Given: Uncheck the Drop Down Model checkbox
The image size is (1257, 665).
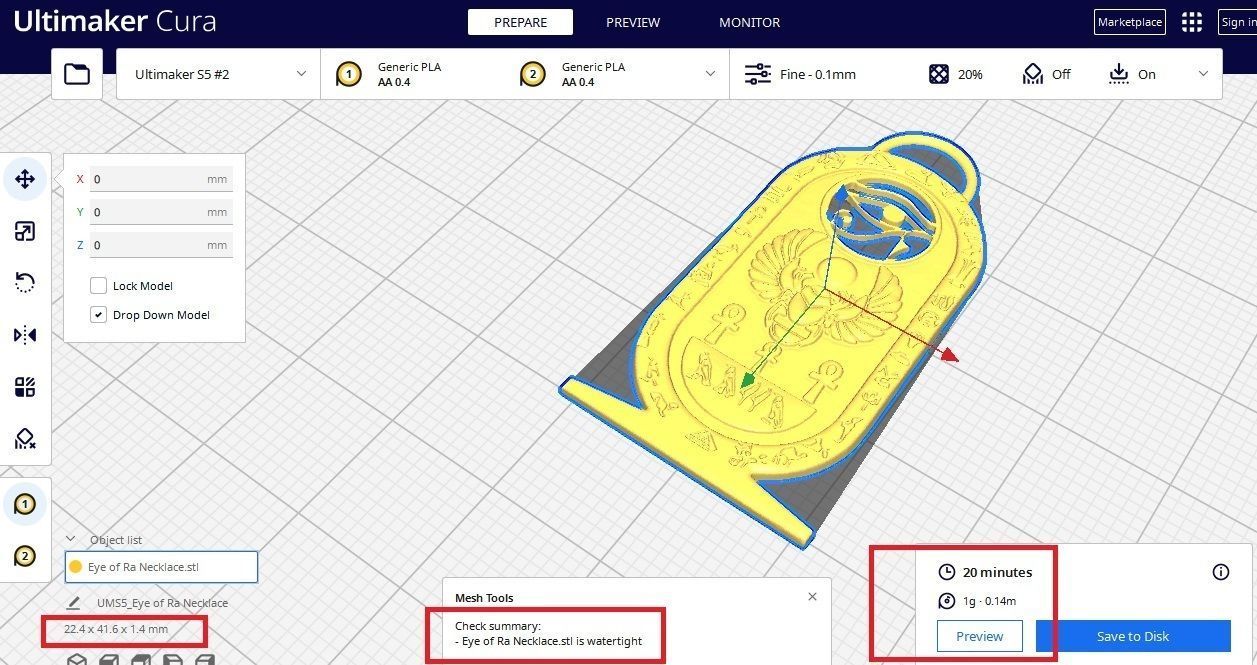Looking at the screenshot, I should click(98, 314).
